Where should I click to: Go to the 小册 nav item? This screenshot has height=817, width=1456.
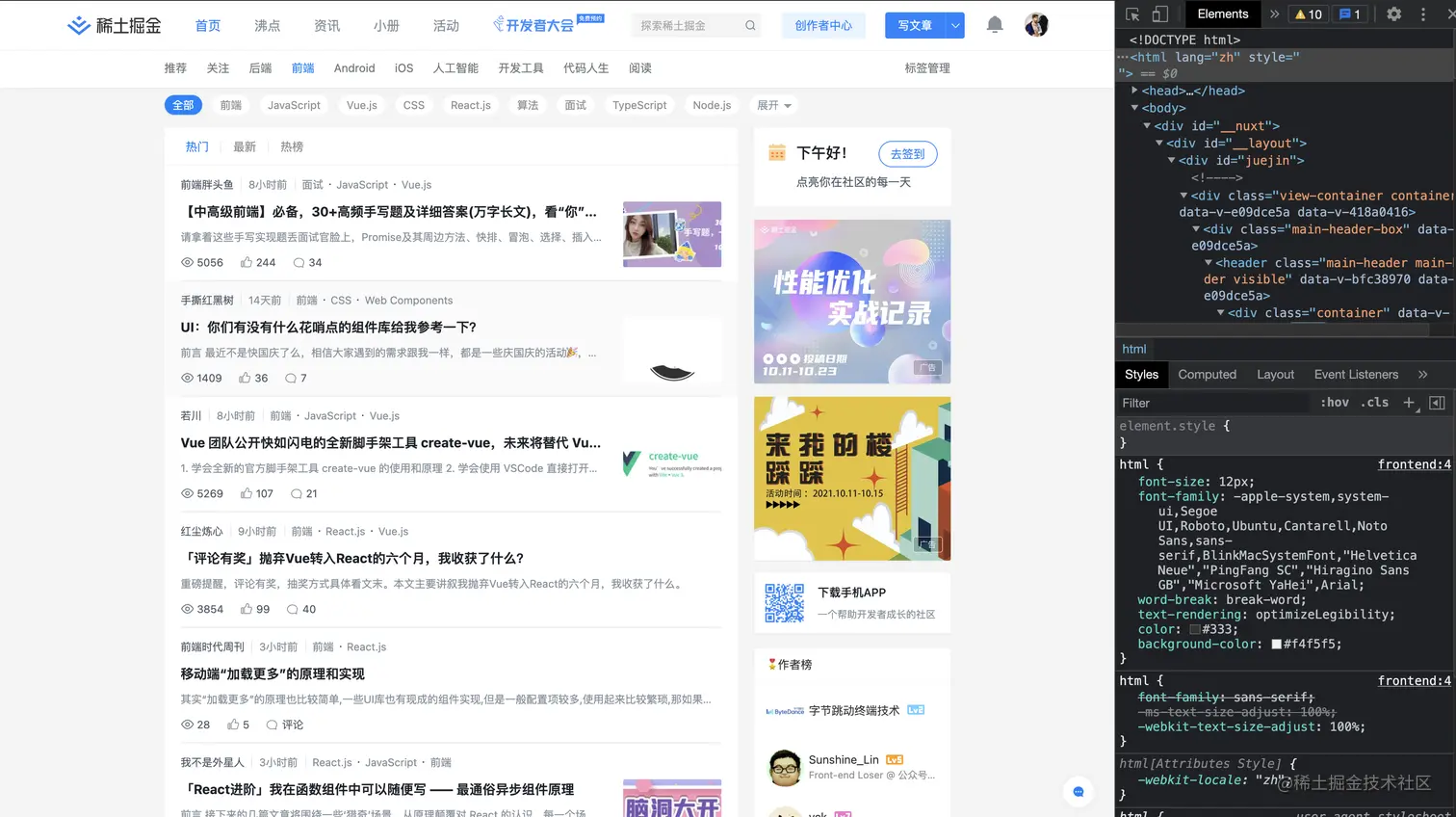(386, 26)
